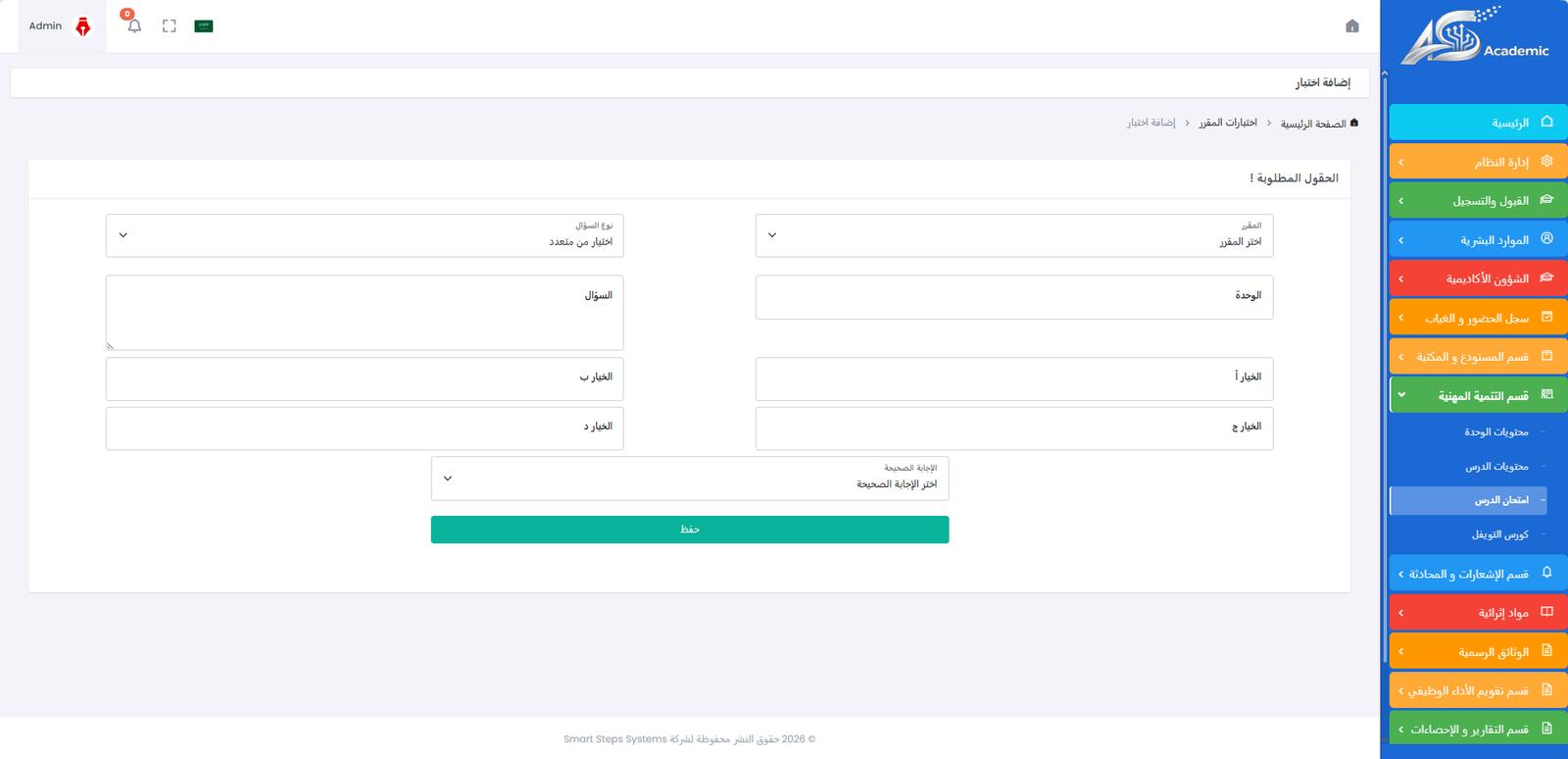
Task: Select the gear icon for إدارة النظام
Action: [1546, 160]
